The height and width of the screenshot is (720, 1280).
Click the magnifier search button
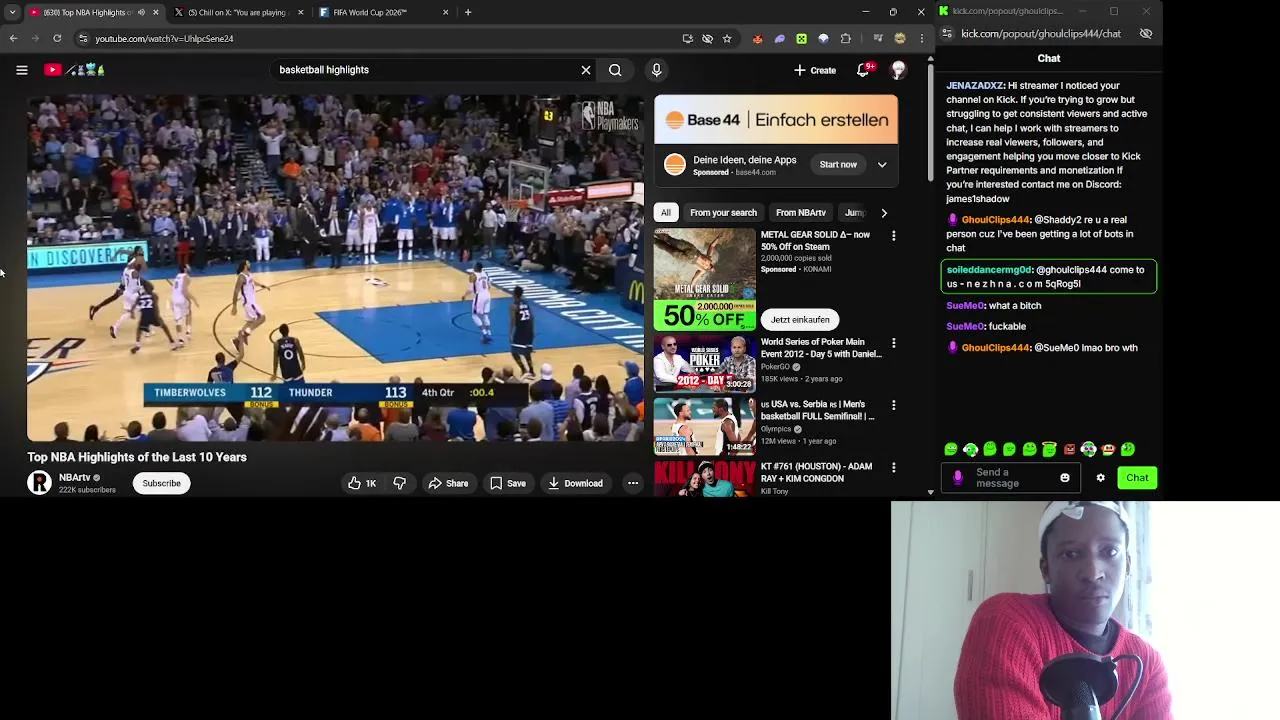pos(615,70)
